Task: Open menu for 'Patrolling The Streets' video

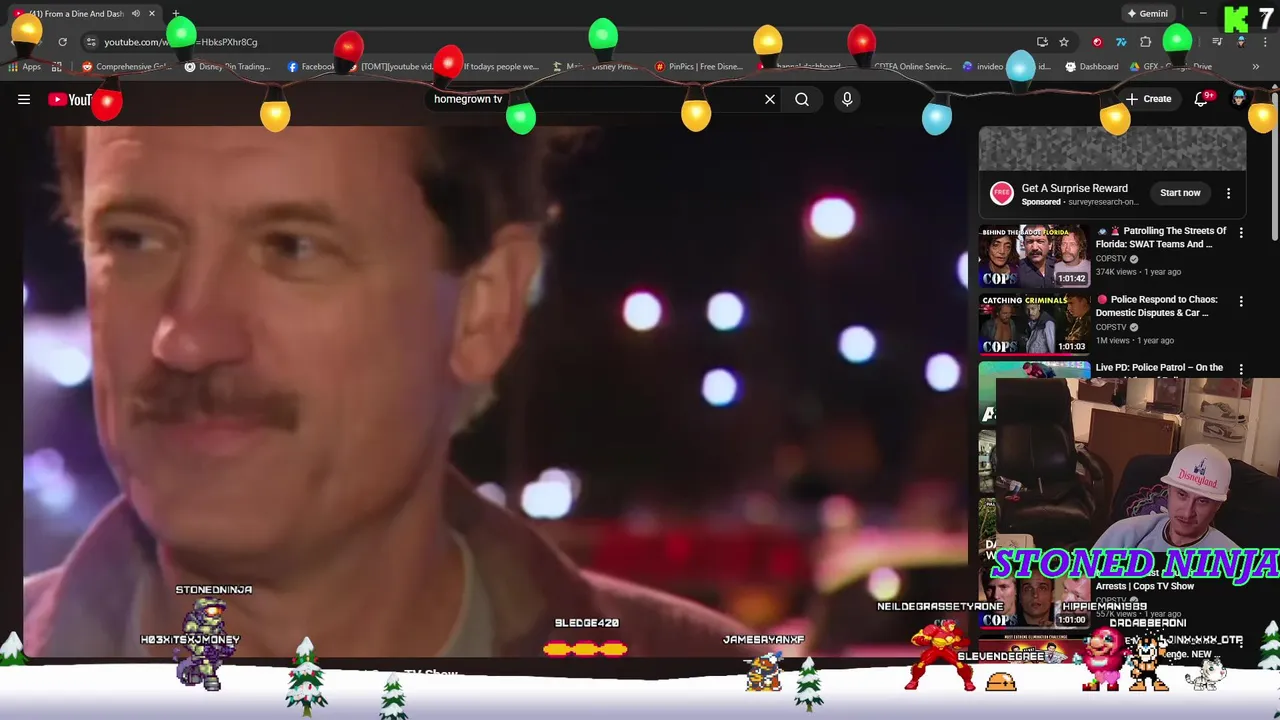Action: pyautogui.click(x=1241, y=232)
